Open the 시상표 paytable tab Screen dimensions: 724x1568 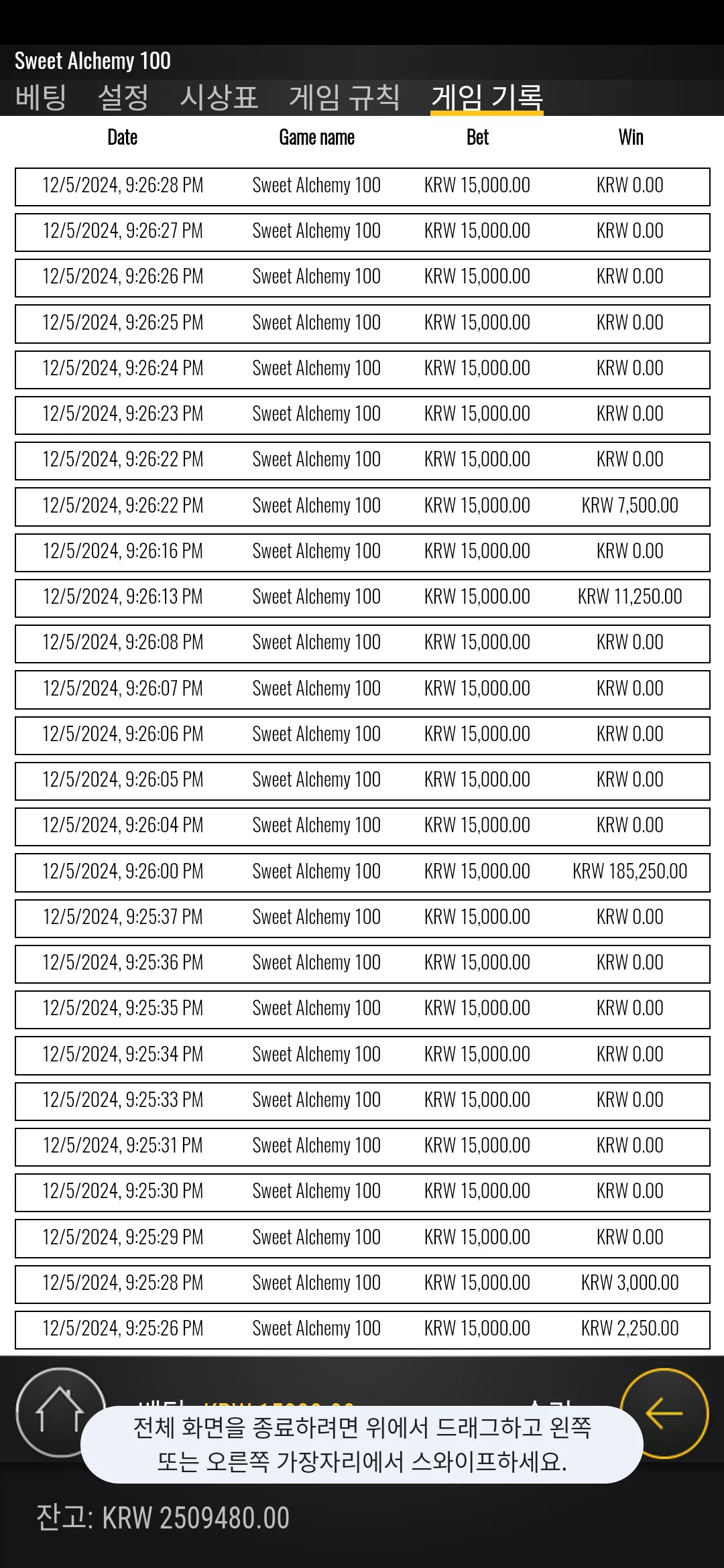click(219, 98)
